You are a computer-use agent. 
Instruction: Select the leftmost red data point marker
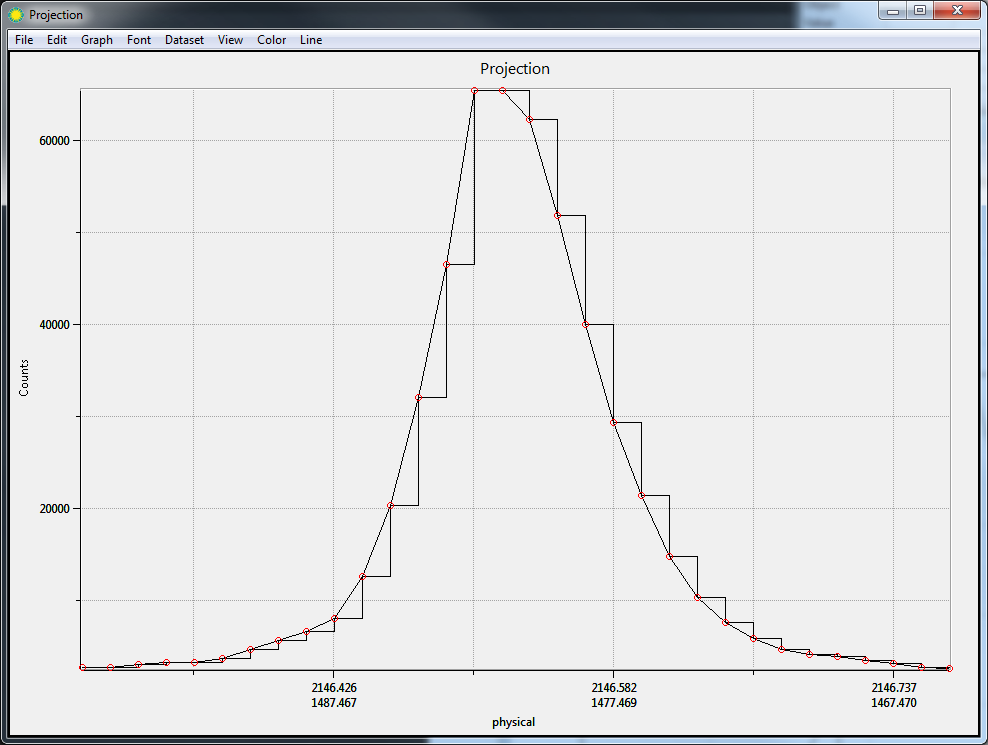[82, 667]
